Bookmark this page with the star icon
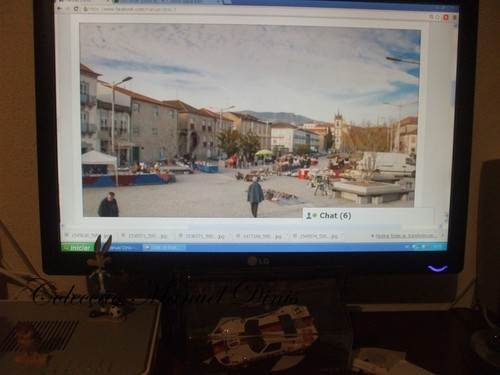This screenshot has height=375, width=500. point(437,17)
